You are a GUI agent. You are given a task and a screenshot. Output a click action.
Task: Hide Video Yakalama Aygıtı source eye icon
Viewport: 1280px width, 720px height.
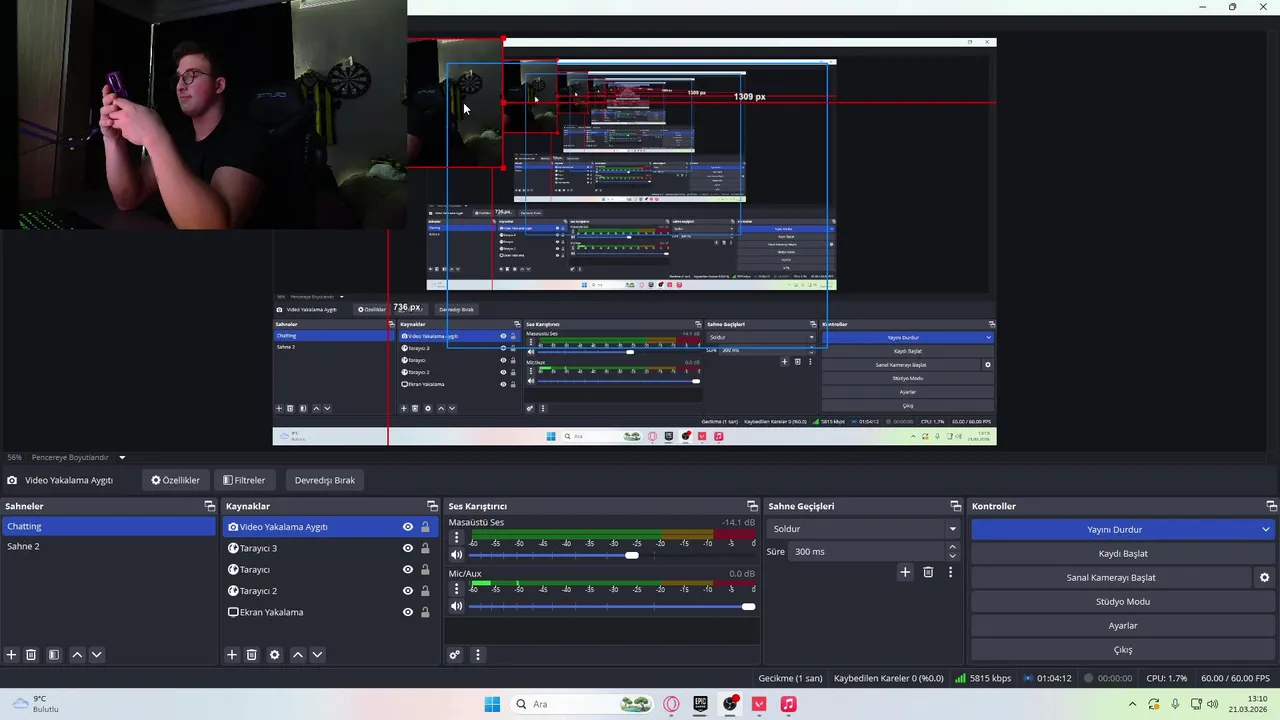[408, 527]
